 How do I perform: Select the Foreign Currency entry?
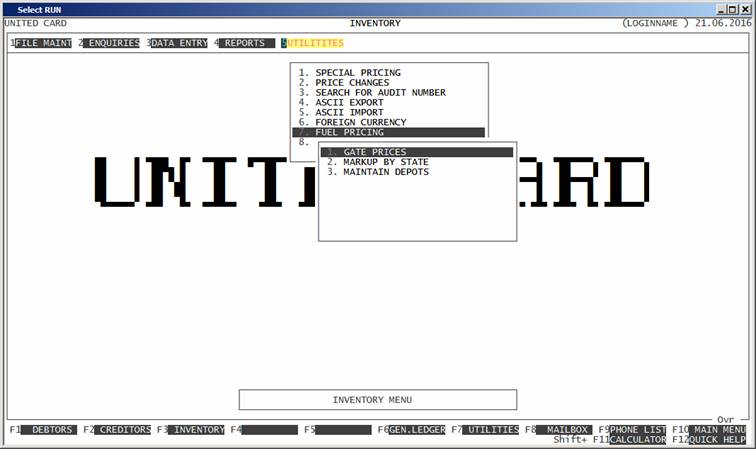coord(360,122)
